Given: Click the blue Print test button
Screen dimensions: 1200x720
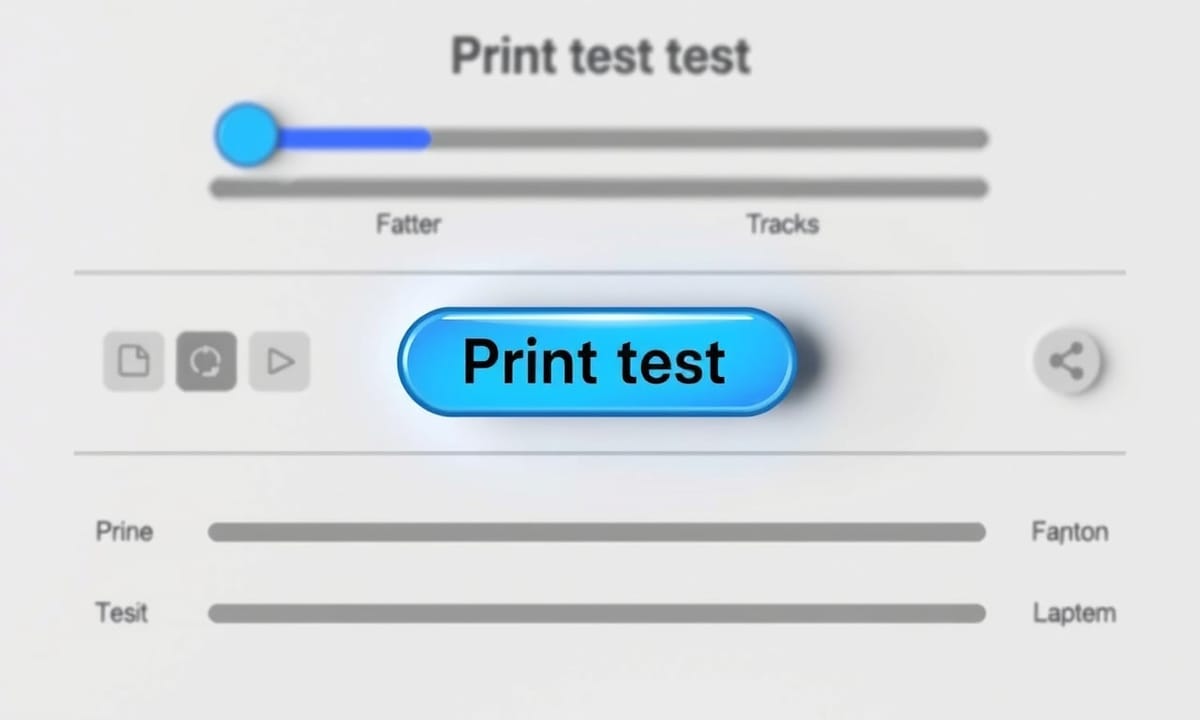Looking at the screenshot, I should coord(596,361).
